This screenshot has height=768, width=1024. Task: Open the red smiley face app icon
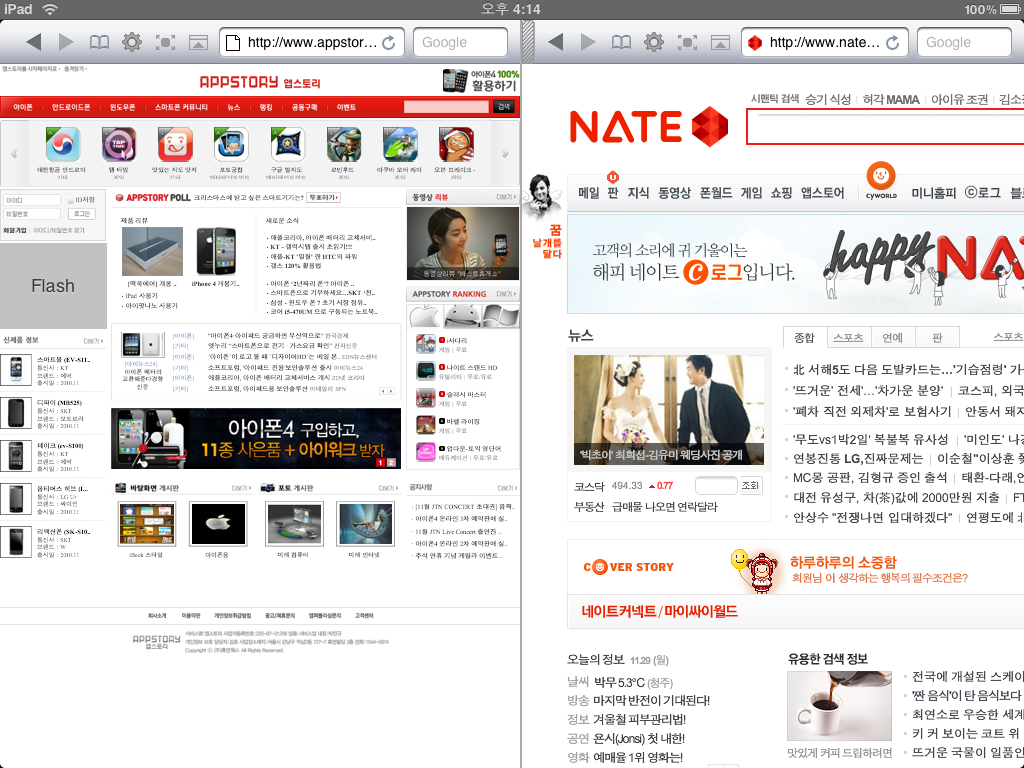click(x=175, y=144)
